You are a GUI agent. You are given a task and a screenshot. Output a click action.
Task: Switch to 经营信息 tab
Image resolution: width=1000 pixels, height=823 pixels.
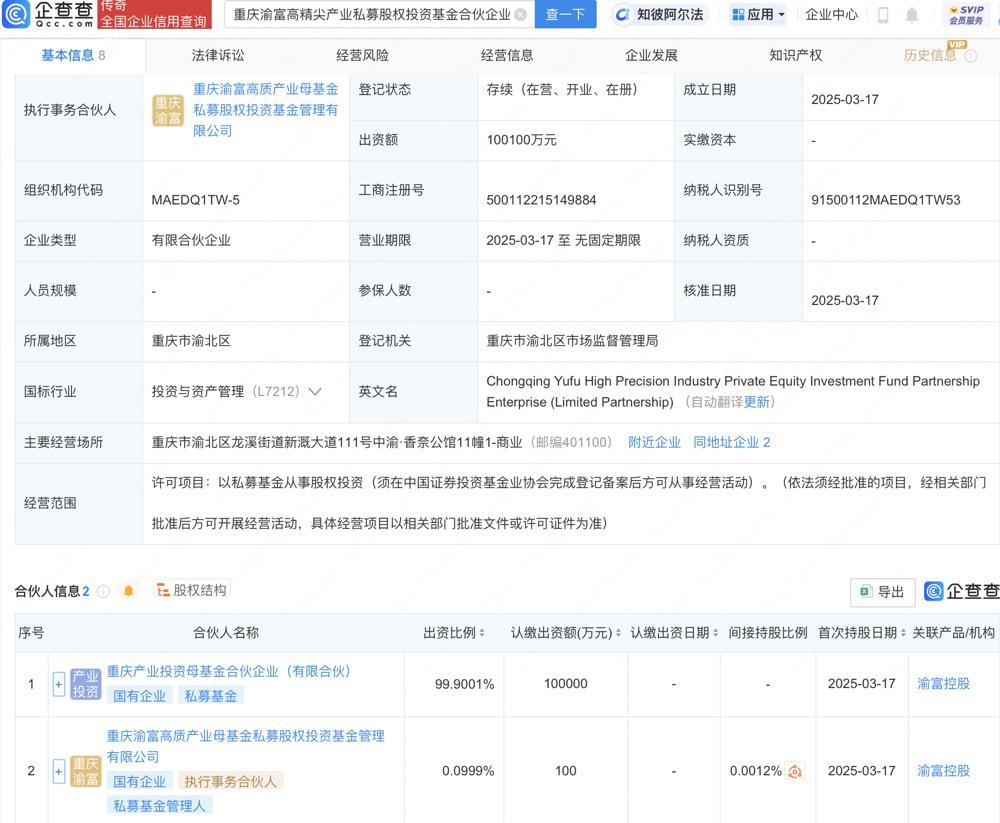[x=507, y=56]
